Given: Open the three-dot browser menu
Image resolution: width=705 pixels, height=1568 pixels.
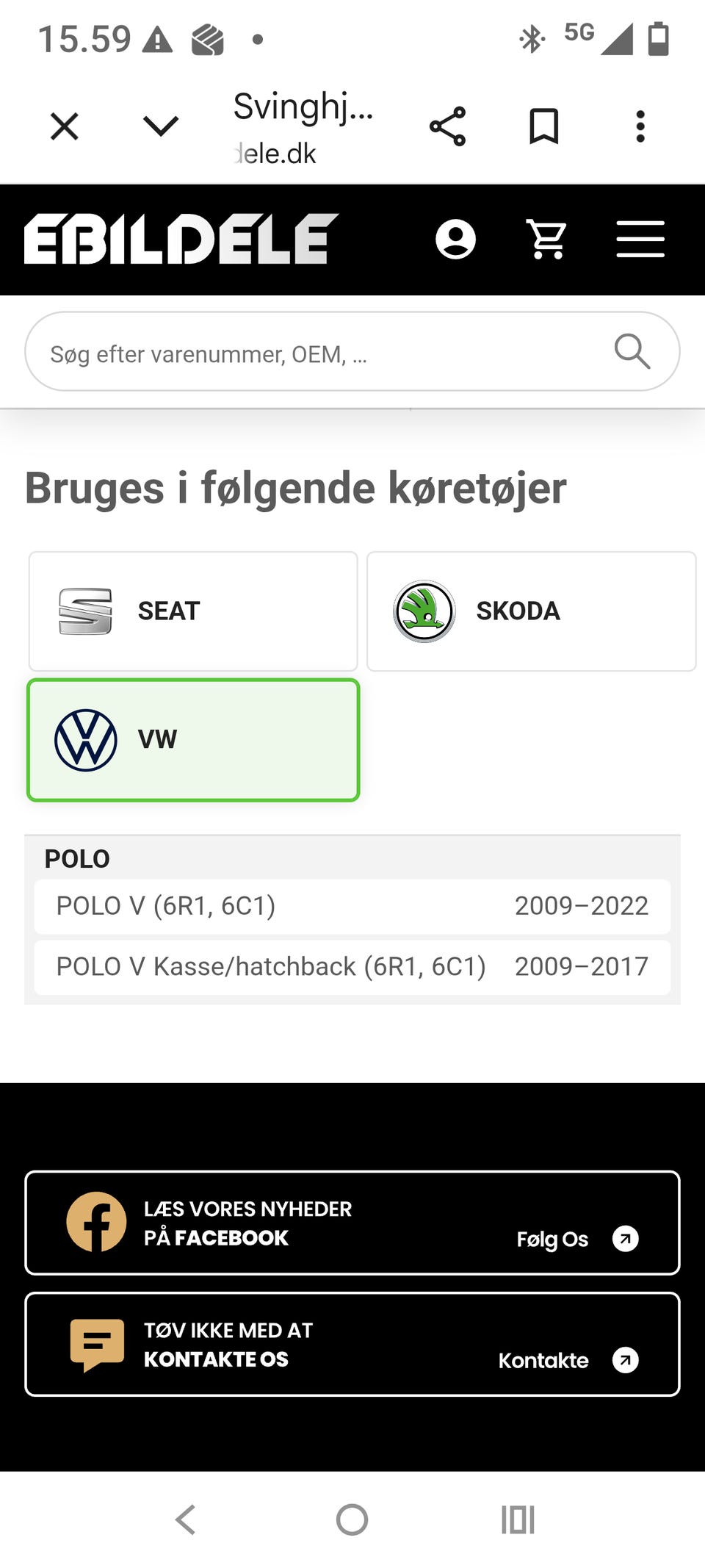Looking at the screenshot, I should point(640,126).
